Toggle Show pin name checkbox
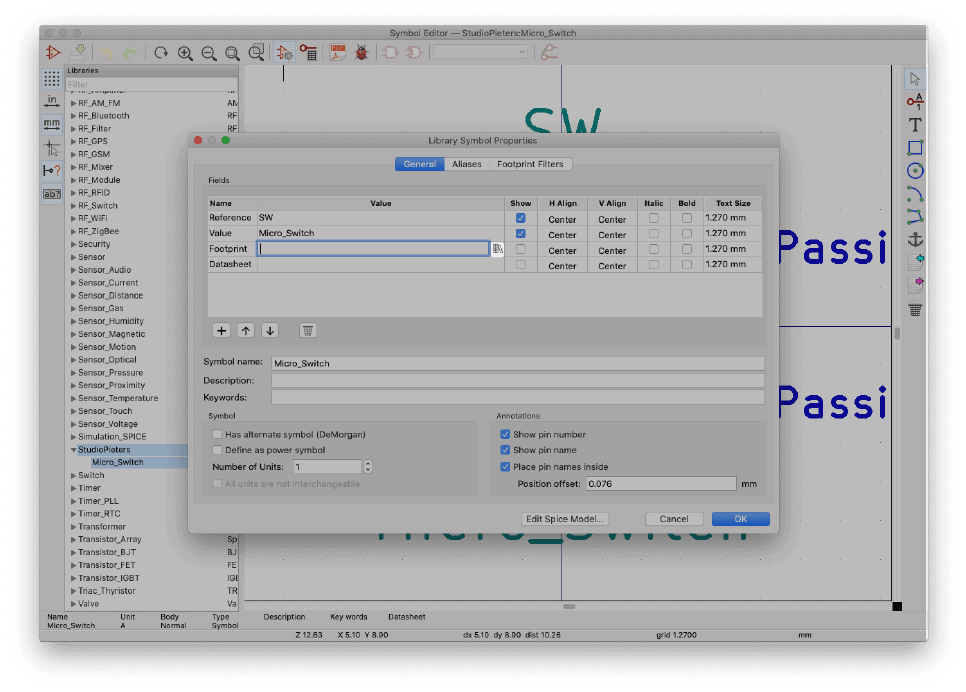The image size is (966, 692). (505, 450)
